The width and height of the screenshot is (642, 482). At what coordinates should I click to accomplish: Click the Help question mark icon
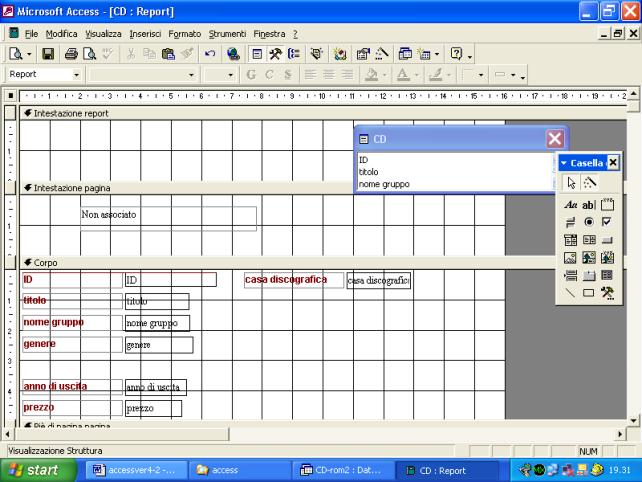pos(456,54)
